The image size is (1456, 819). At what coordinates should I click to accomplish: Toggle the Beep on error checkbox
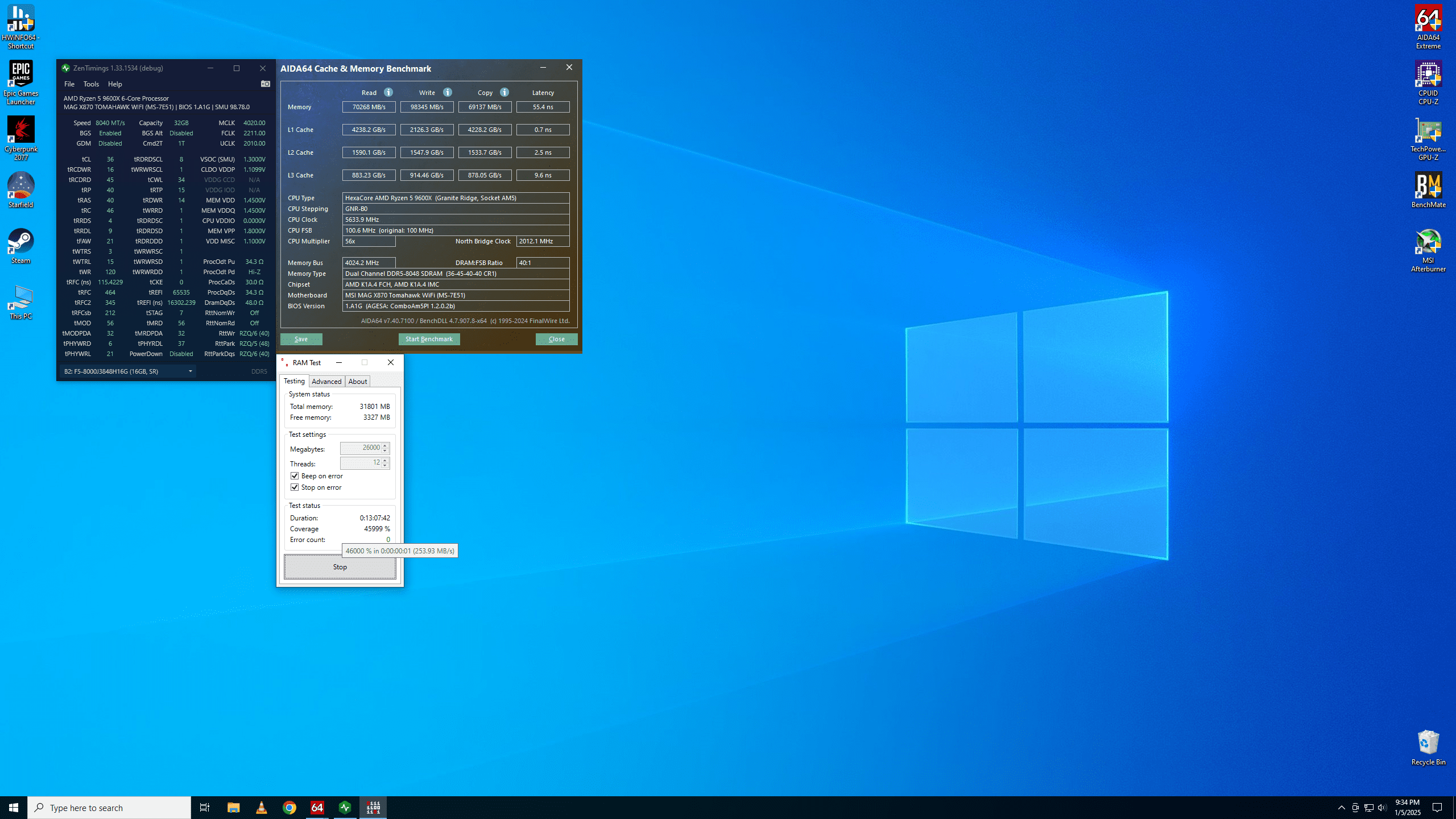[x=295, y=476]
